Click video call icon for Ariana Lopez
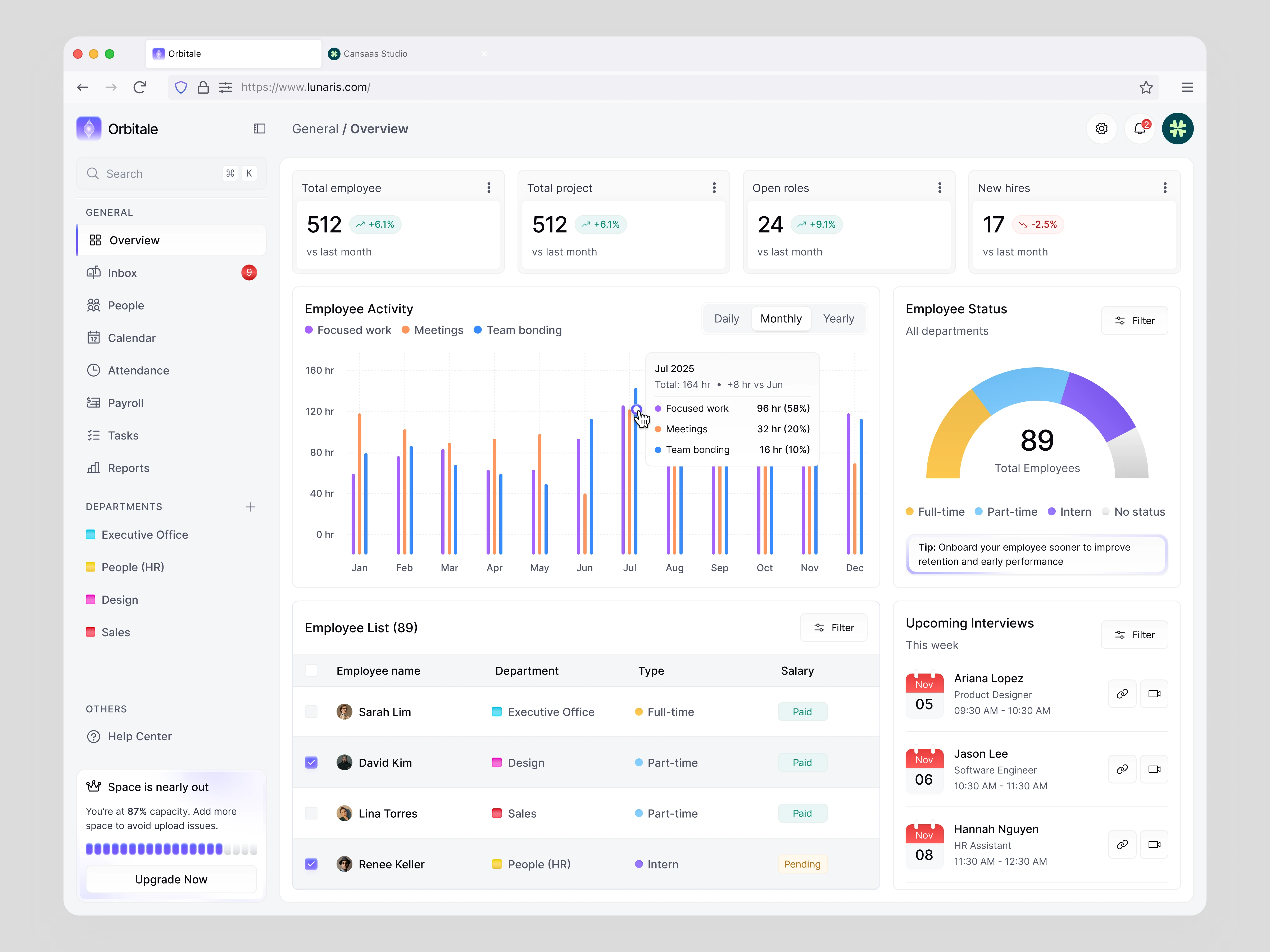 [1154, 694]
